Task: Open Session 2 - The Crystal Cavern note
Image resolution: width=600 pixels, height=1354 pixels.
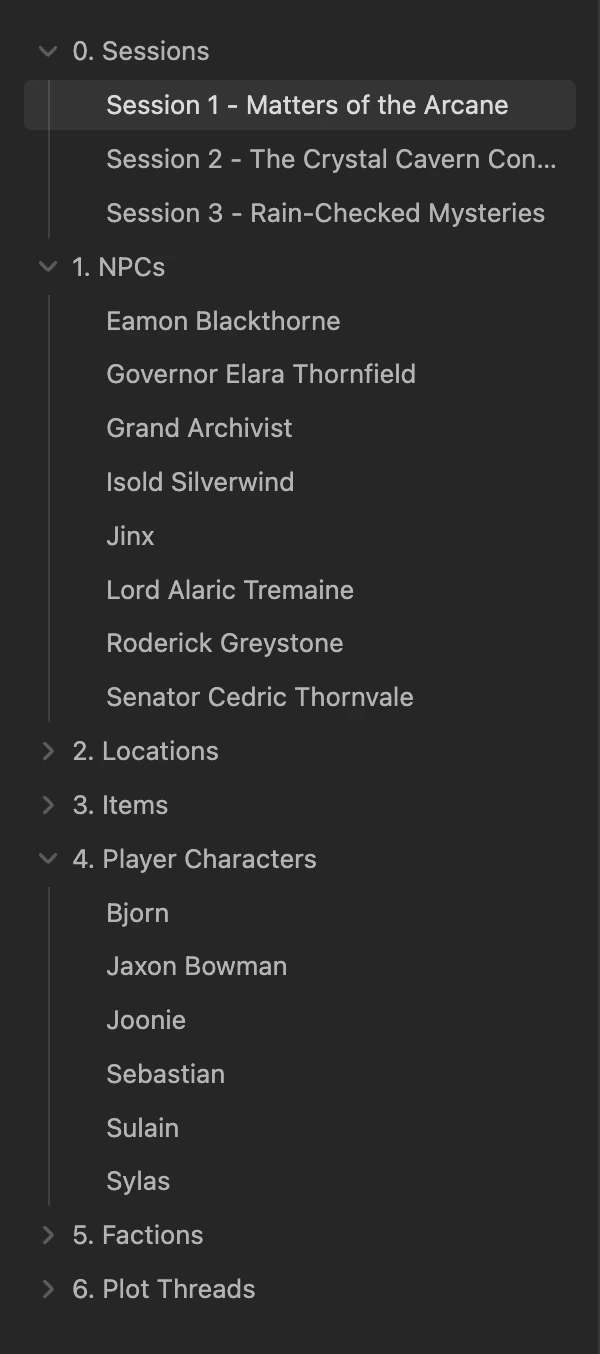Action: pos(332,159)
